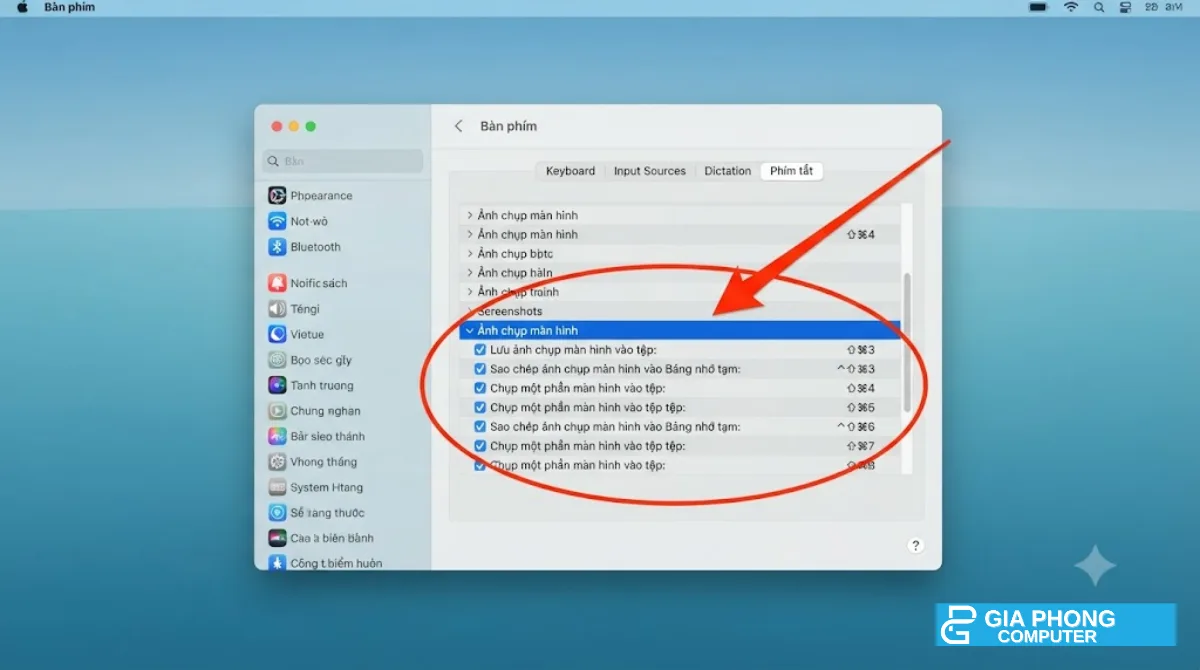Switch to the Keyboard tab
The image size is (1200, 670).
pos(570,171)
